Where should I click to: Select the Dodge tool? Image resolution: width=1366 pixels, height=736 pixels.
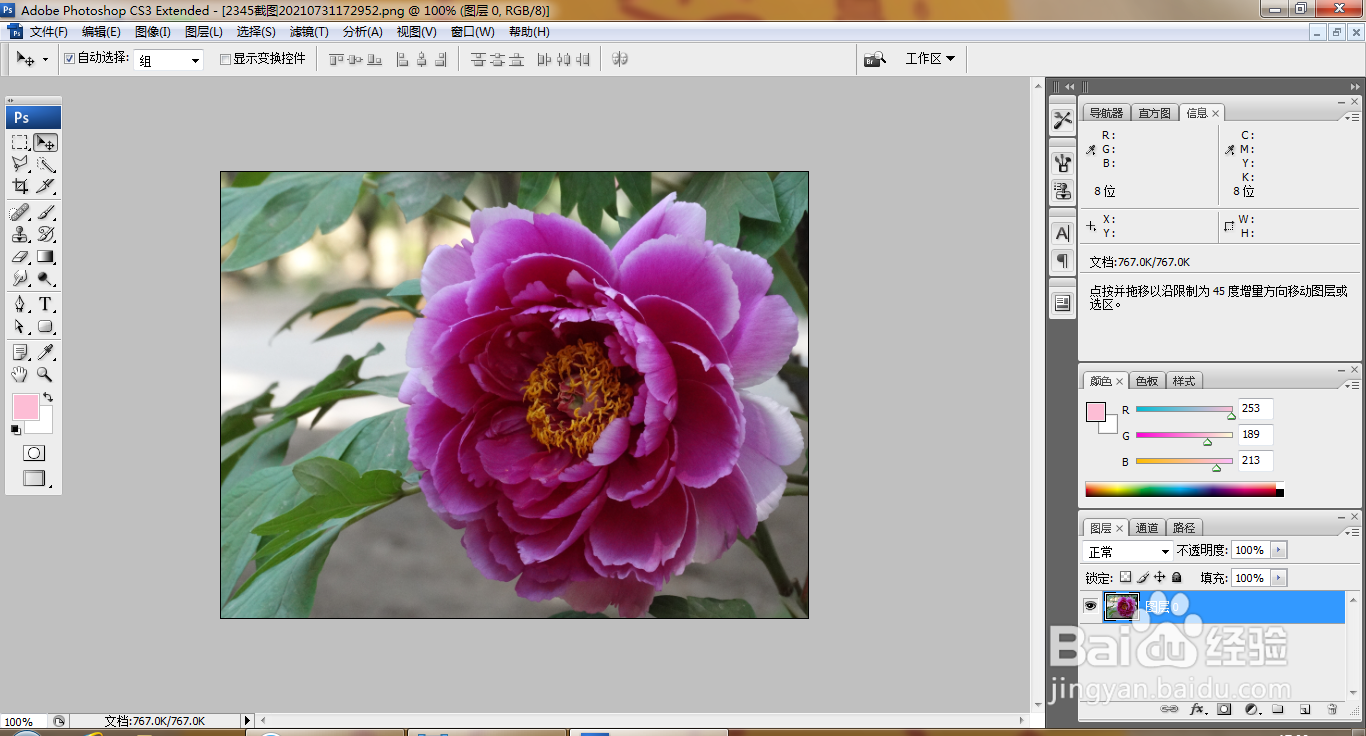[45, 279]
